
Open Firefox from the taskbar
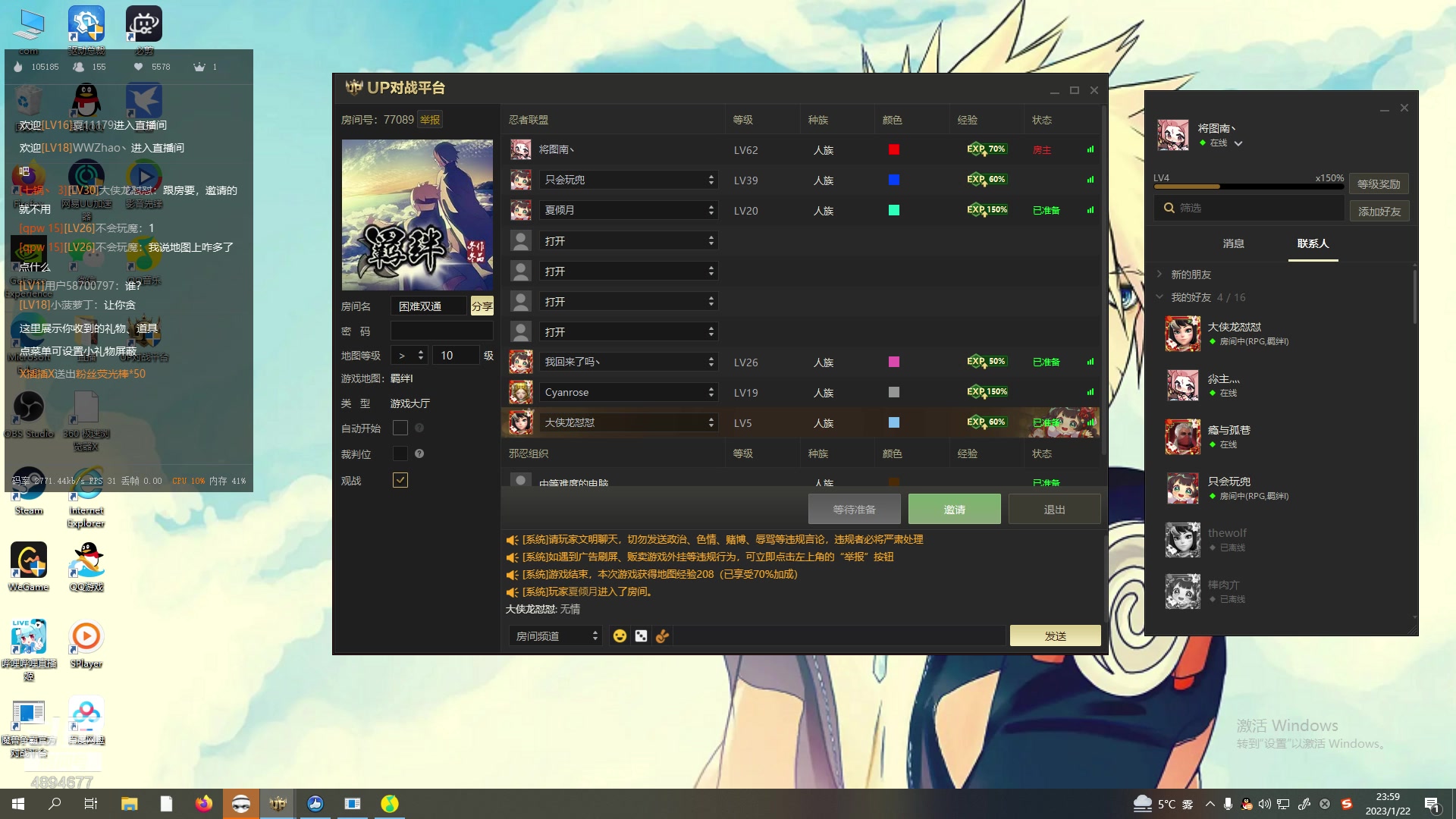click(x=203, y=804)
